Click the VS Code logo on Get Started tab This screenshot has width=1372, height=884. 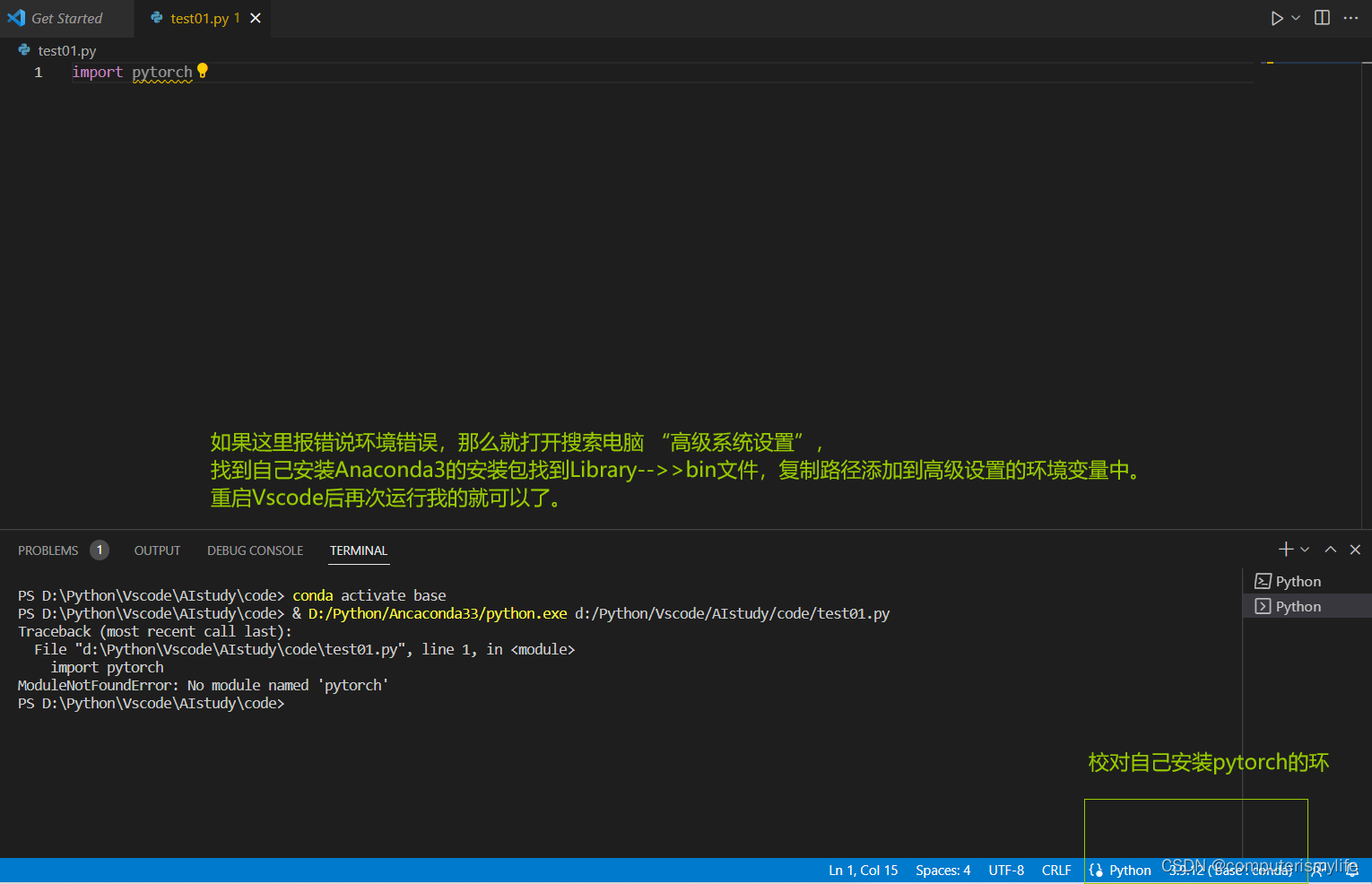click(16, 18)
